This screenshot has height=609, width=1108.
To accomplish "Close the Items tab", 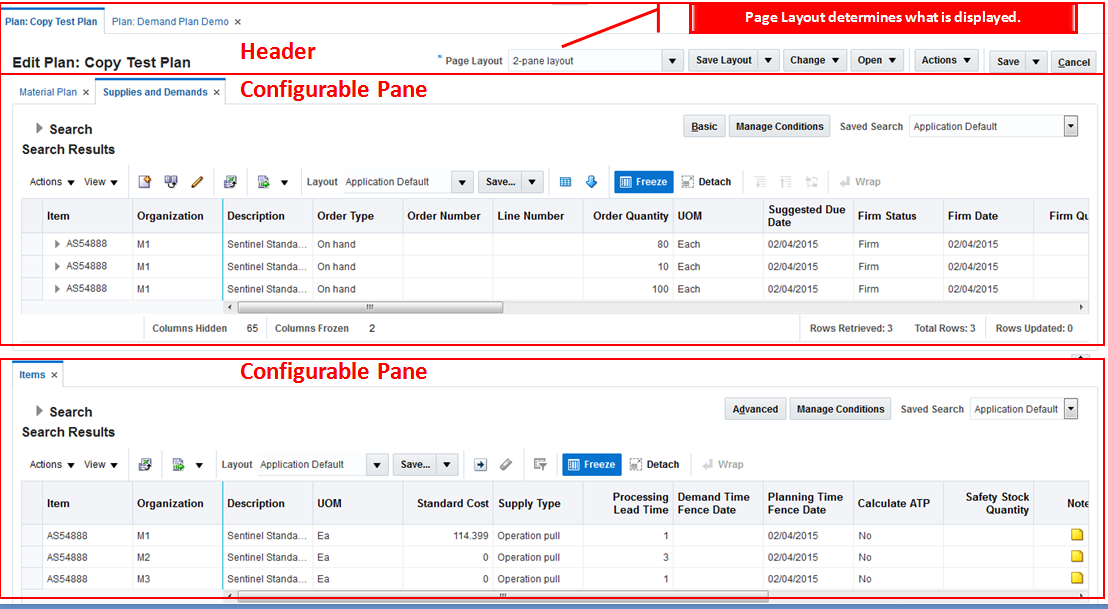I will click(54, 375).
